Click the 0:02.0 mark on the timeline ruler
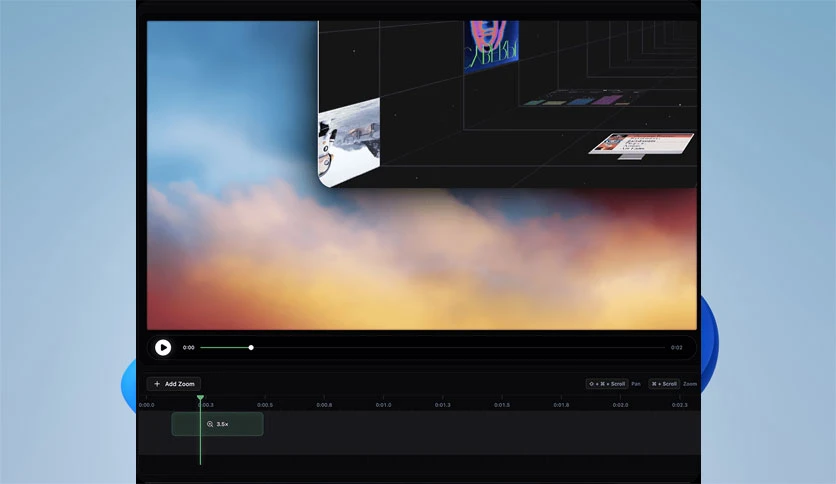The height and width of the screenshot is (484, 836). tap(620, 405)
